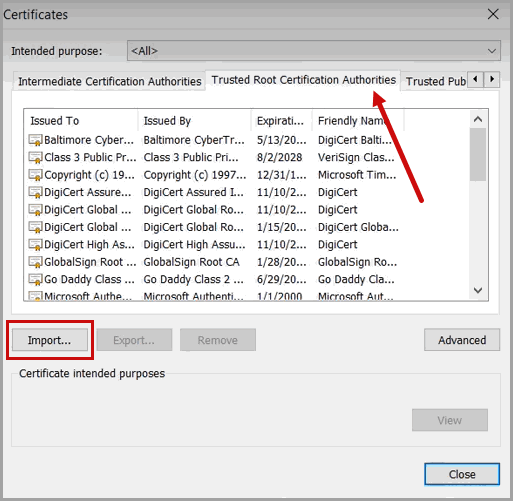This screenshot has width=513, height=501.
Task: Select Trusted Root Certification Authorities tab
Action: pos(303,80)
